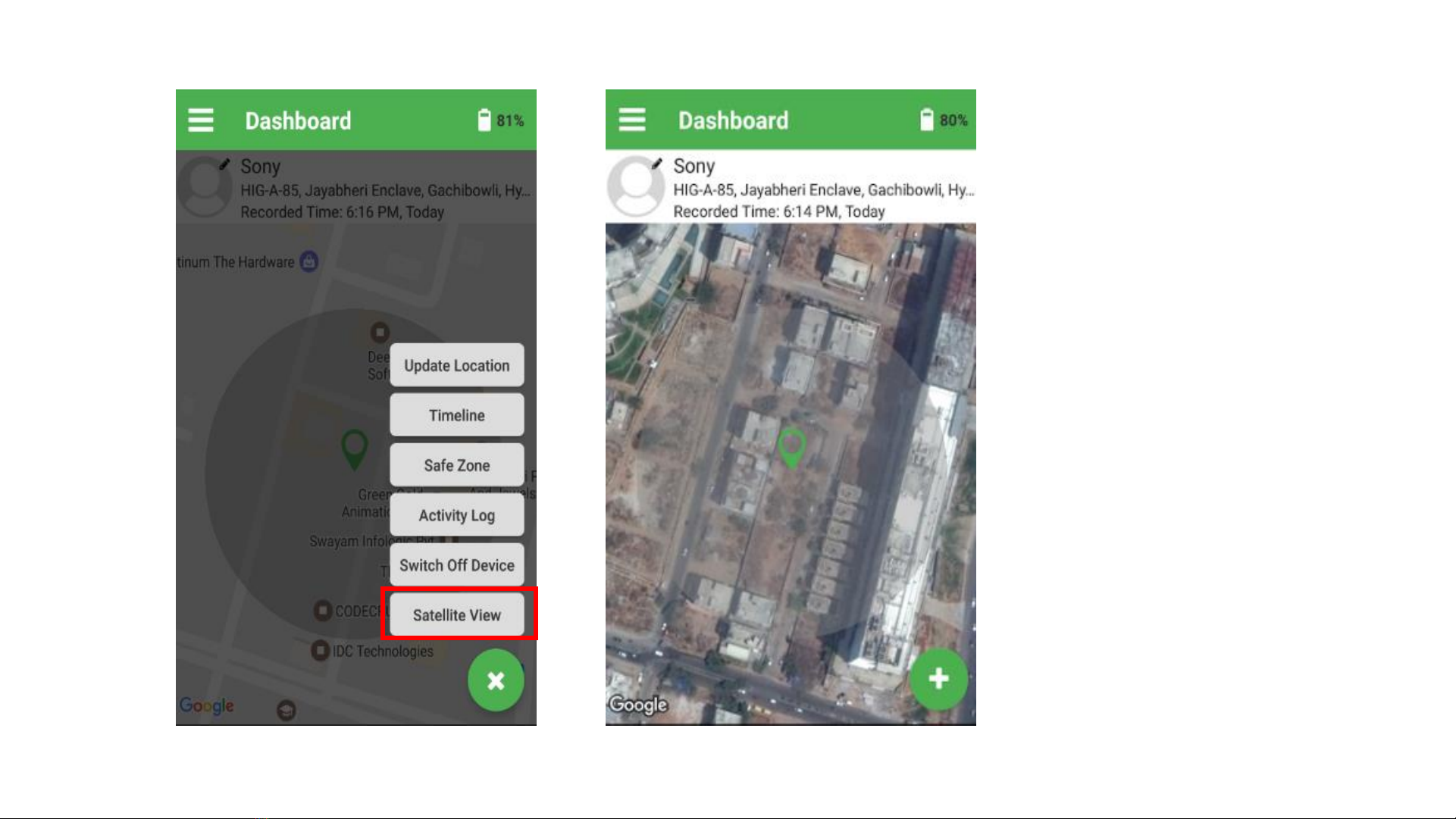Tap the 'Dashboard' title on left screen

(x=298, y=120)
